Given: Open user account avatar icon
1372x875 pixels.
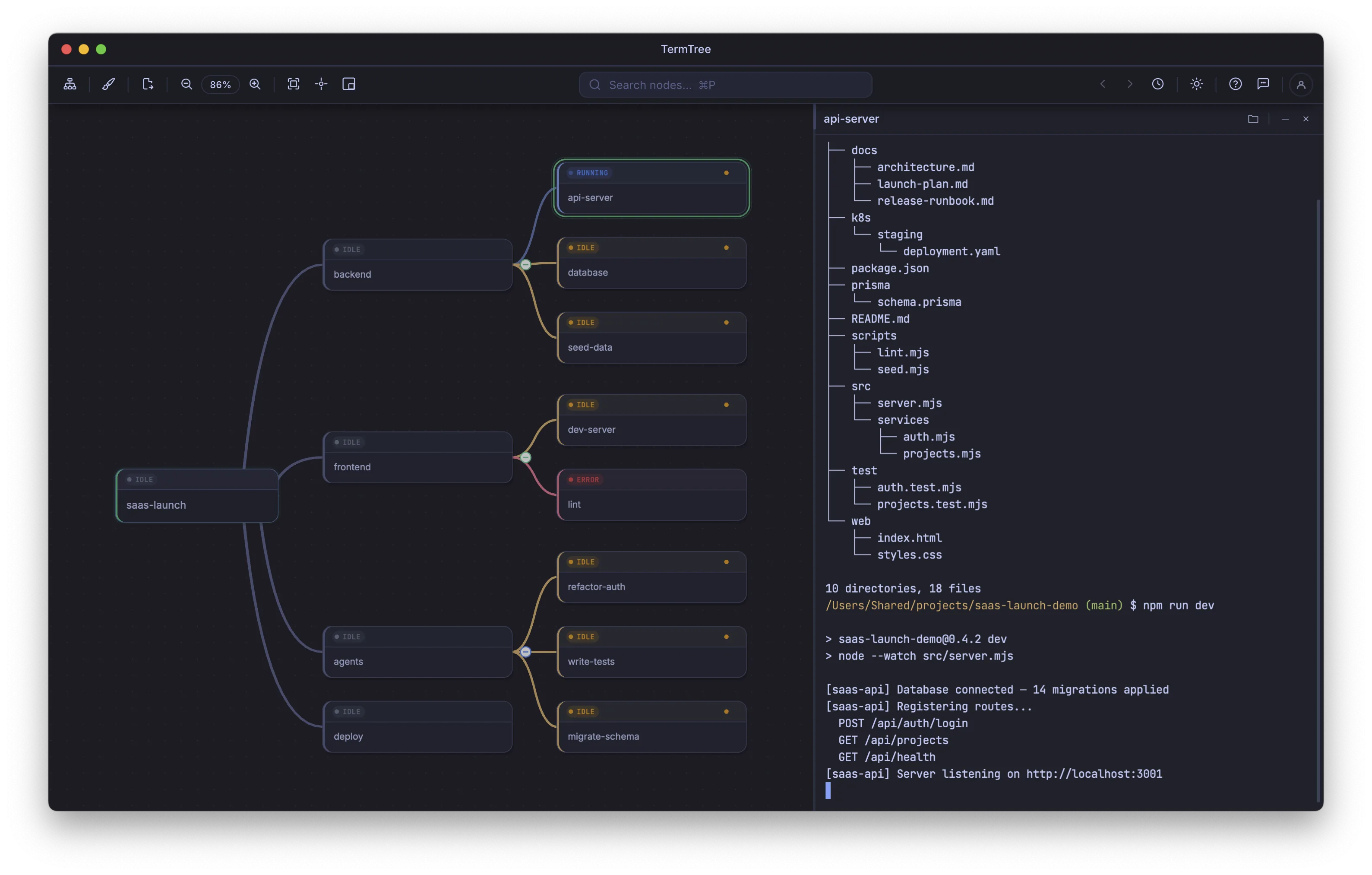Looking at the screenshot, I should click(x=1301, y=84).
